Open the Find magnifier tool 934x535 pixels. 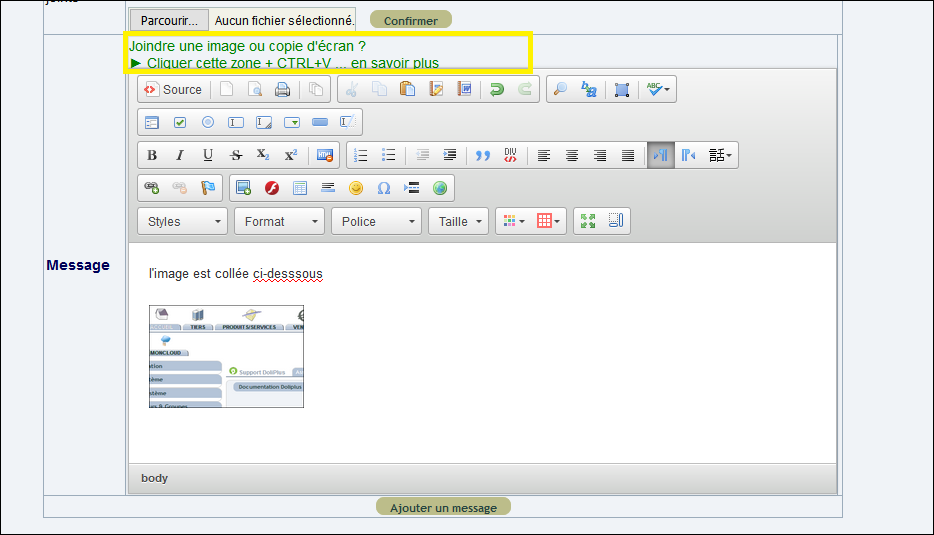click(x=560, y=89)
